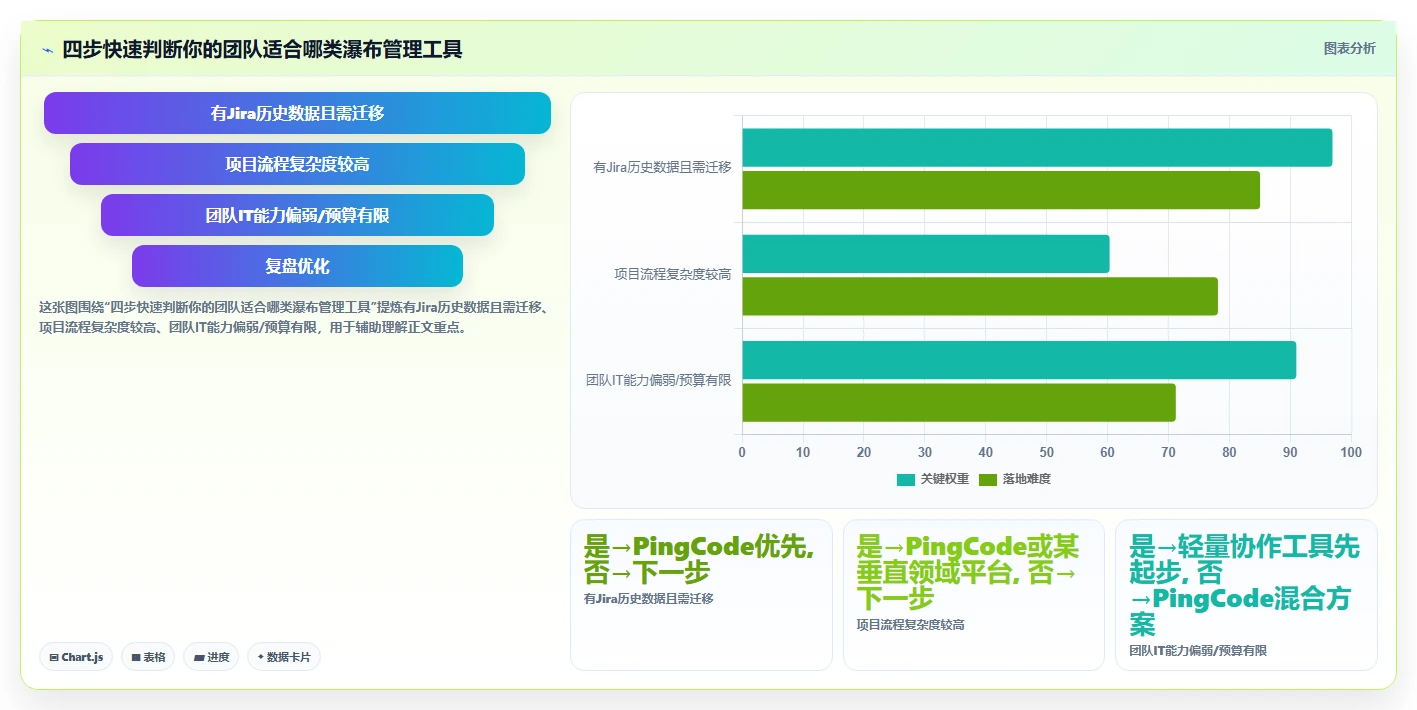Click the description paragraph starting 这张图围绕
Image resolution: width=1417 pixels, height=710 pixels.
(x=293, y=317)
